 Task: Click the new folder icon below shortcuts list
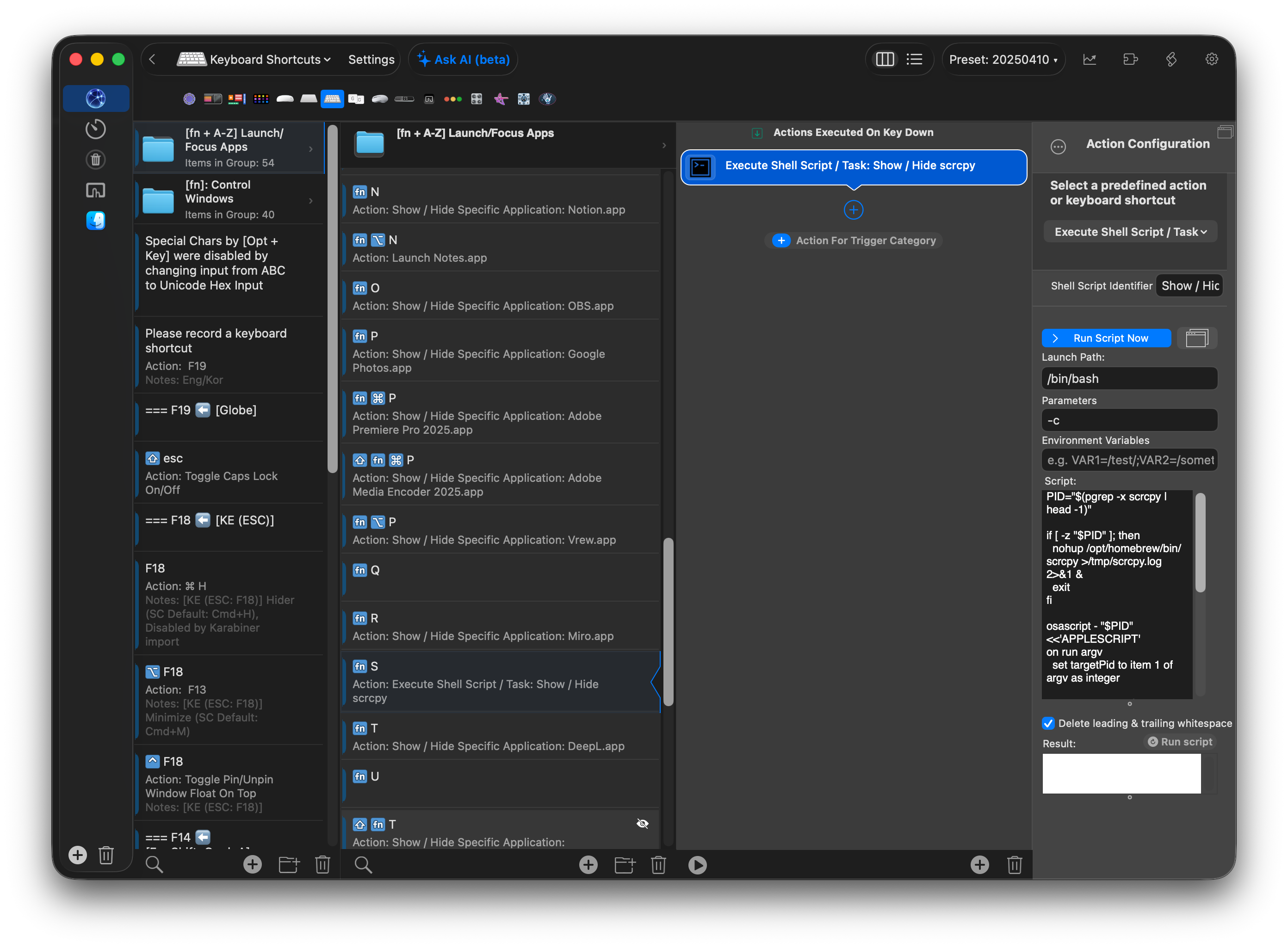625,864
